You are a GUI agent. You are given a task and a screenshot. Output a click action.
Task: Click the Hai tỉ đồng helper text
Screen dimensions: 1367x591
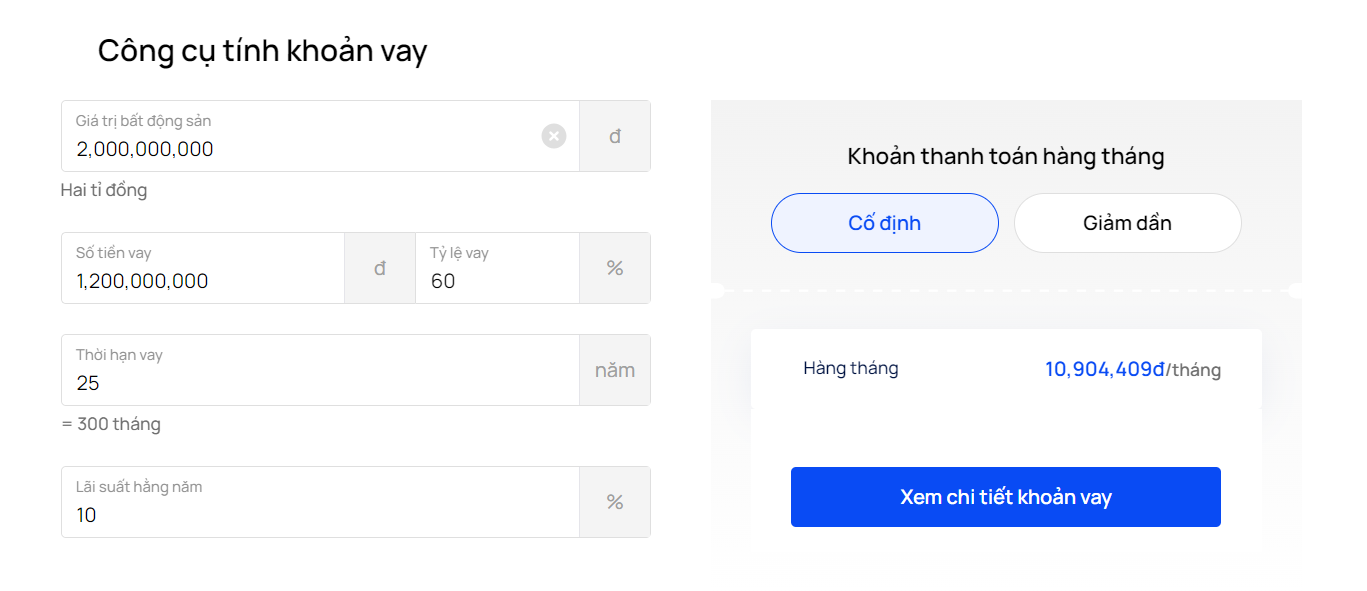[x=104, y=190]
